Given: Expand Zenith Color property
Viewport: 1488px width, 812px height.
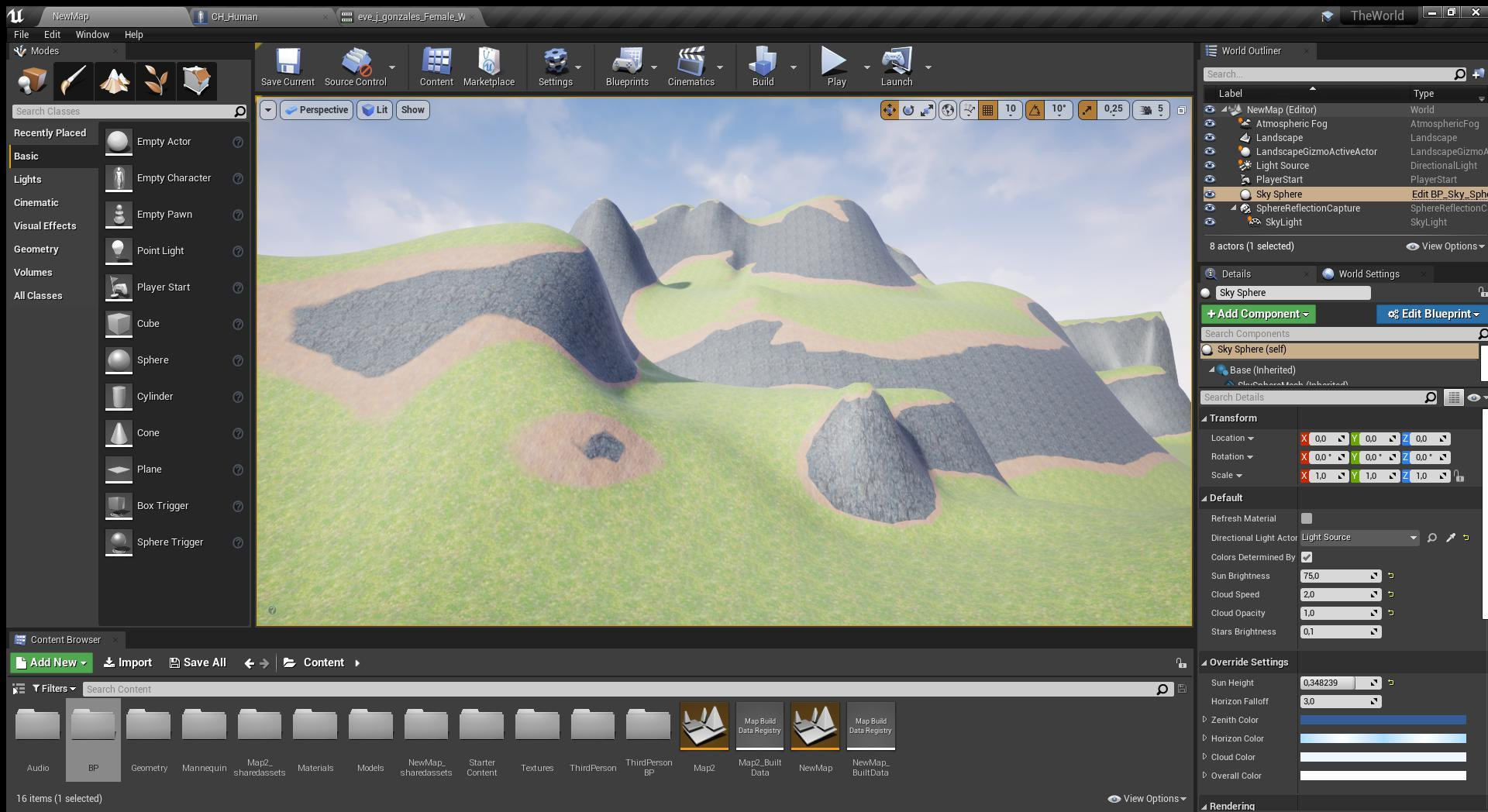Looking at the screenshot, I should [x=1205, y=720].
